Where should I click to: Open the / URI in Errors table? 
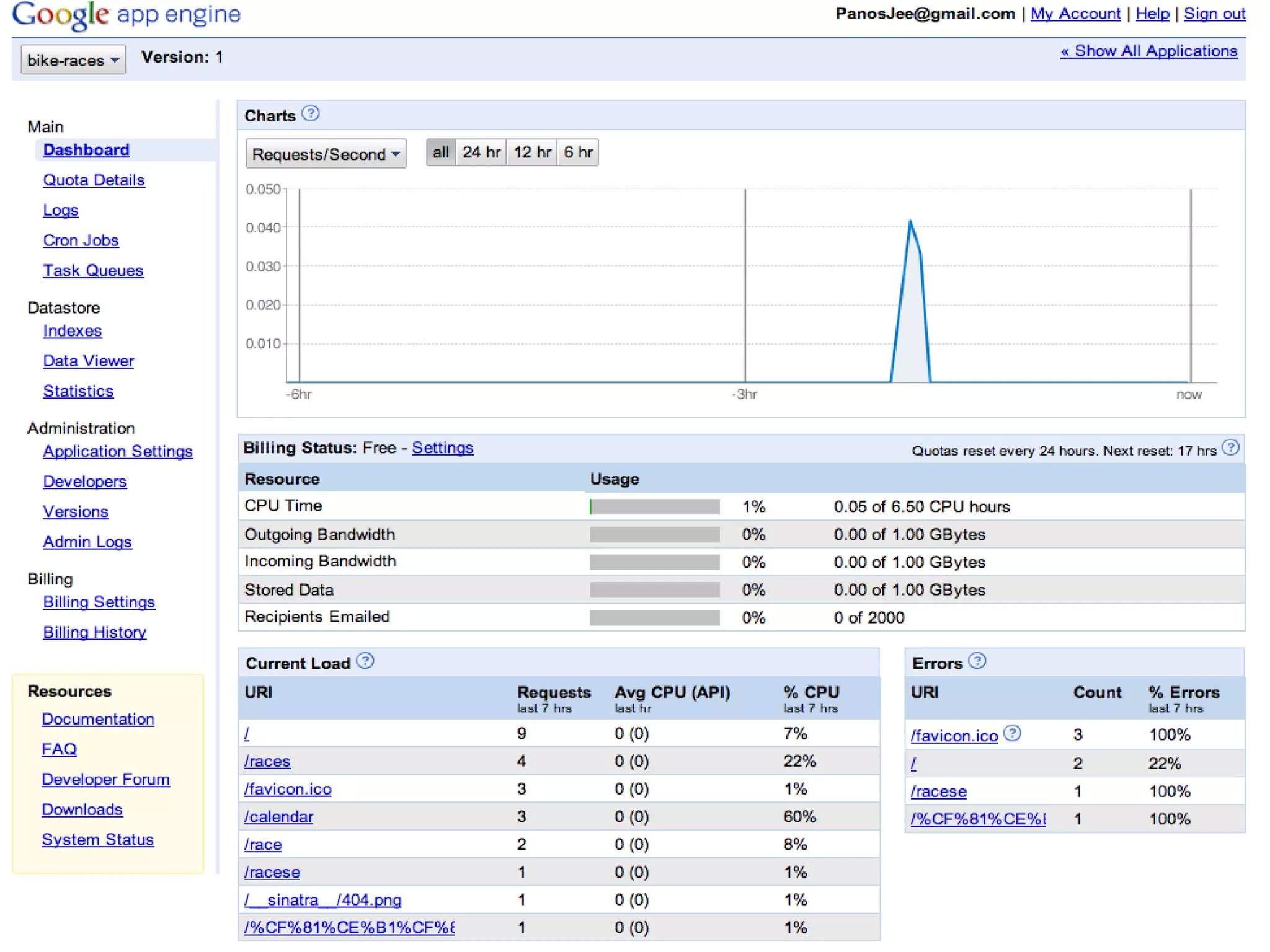913,764
